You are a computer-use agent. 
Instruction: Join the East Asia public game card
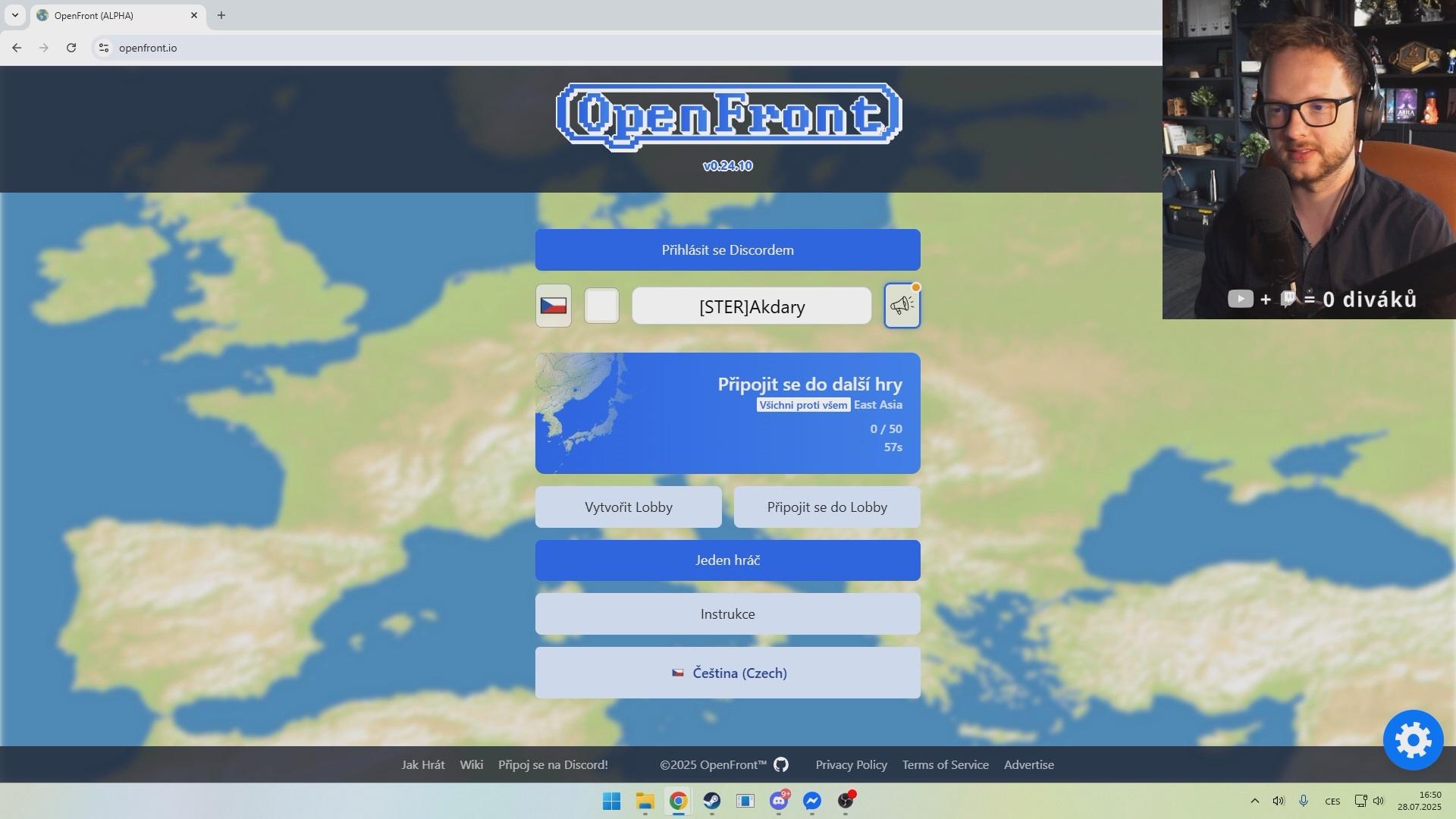727,413
